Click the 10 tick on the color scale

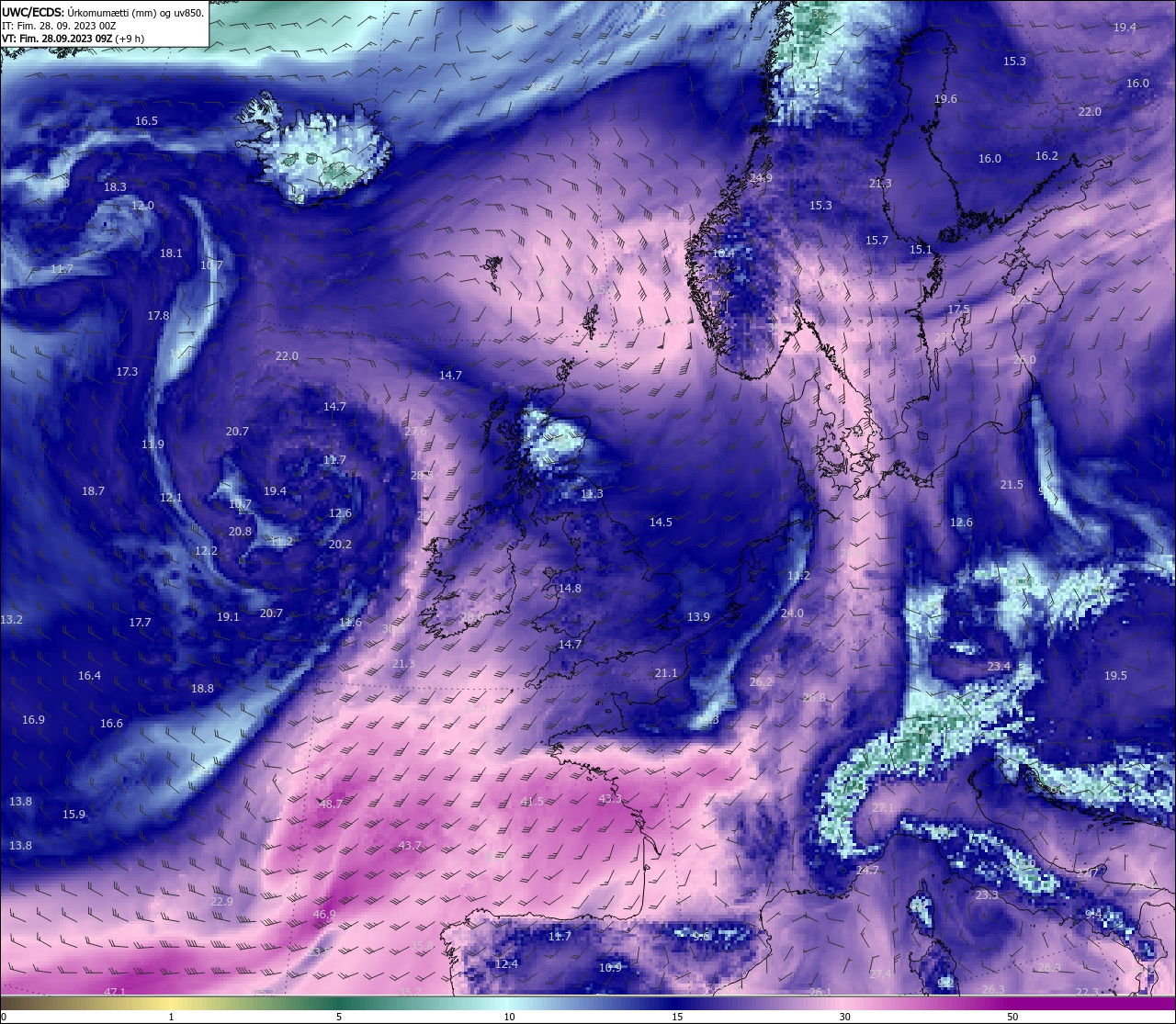click(509, 1017)
